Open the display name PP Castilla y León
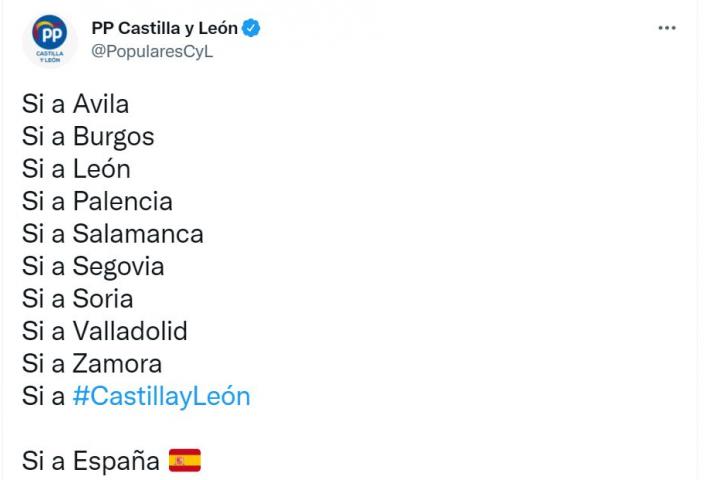 click(x=164, y=29)
